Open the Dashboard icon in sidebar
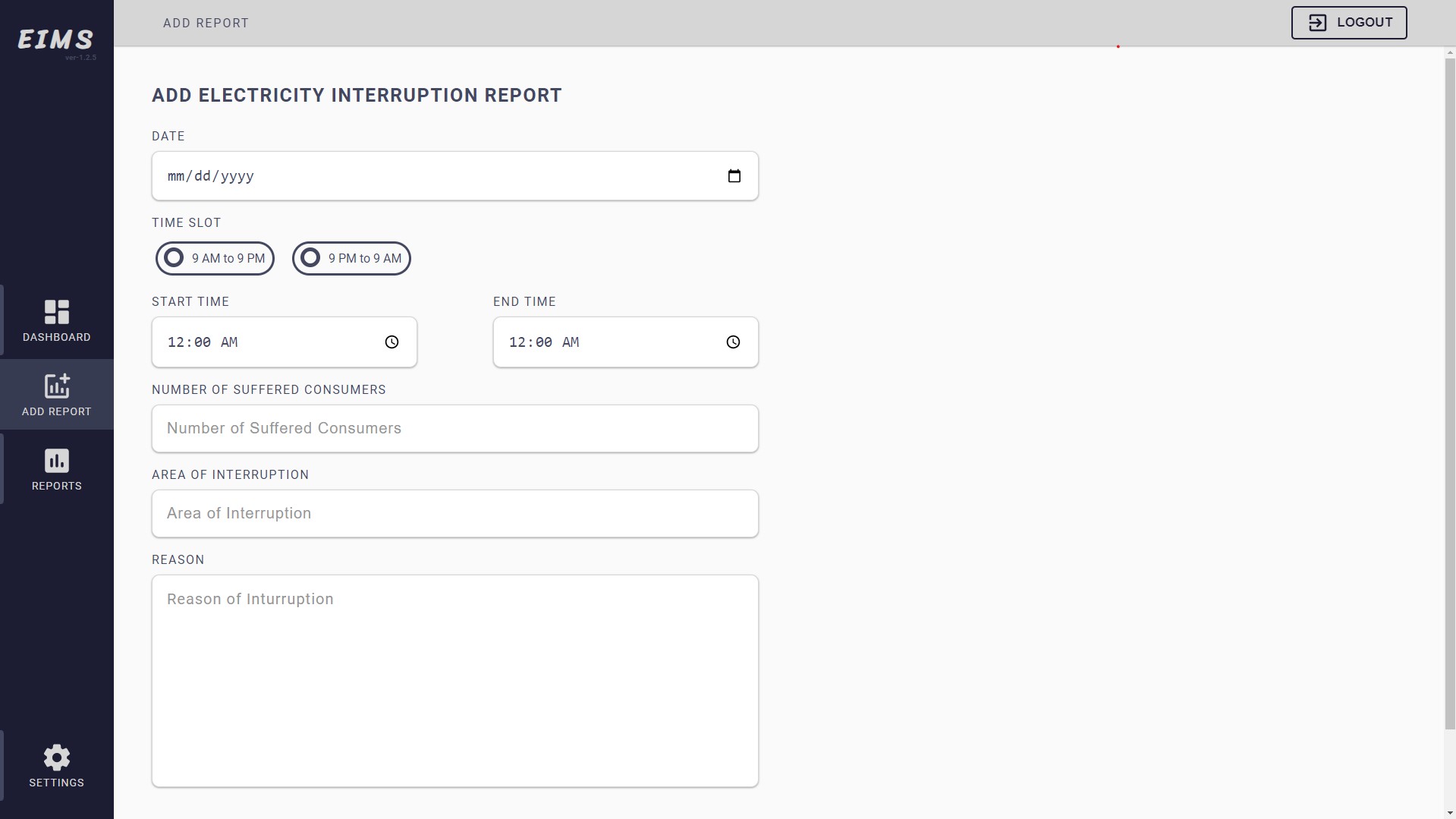This screenshot has width=1456, height=819. point(57,312)
